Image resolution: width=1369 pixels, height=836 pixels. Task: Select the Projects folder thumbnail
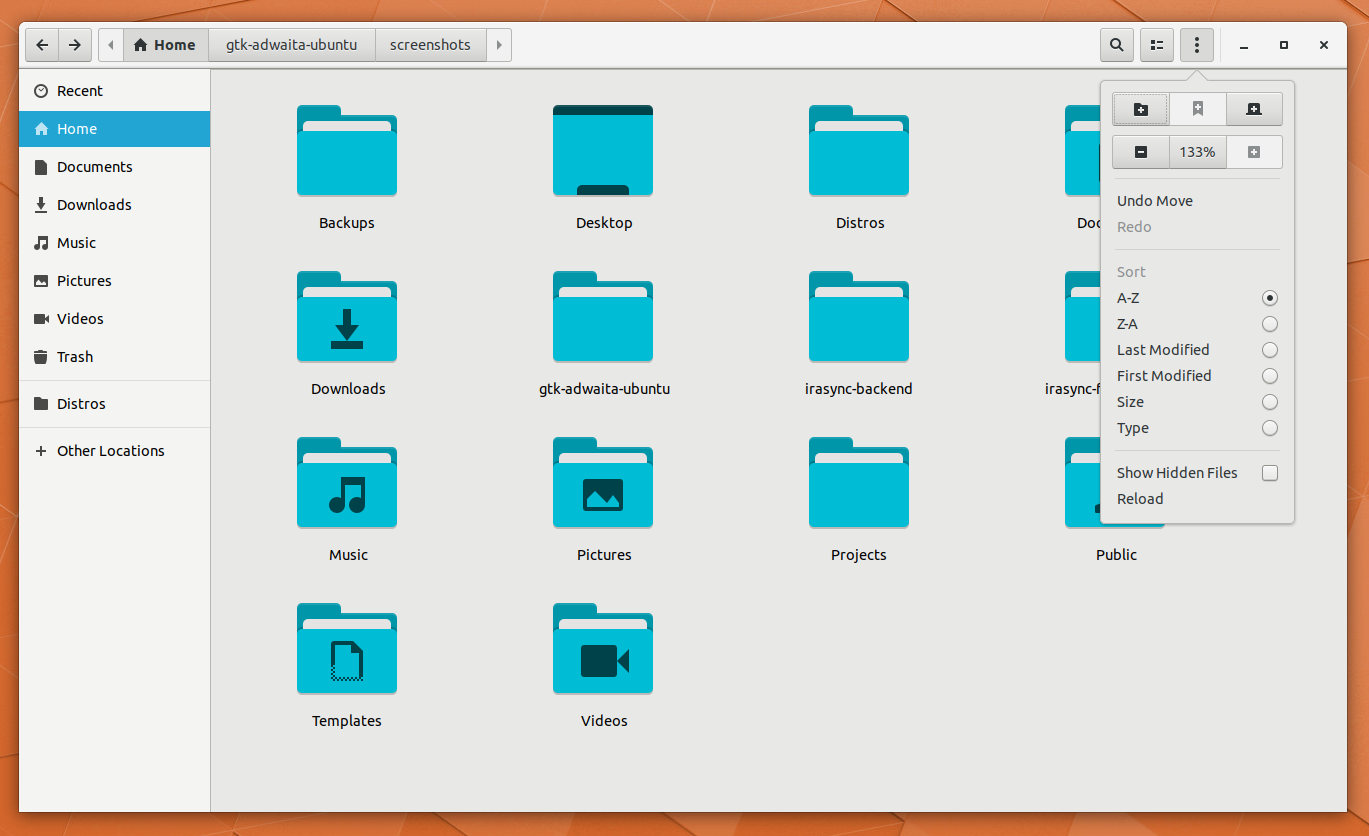(859, 485)
